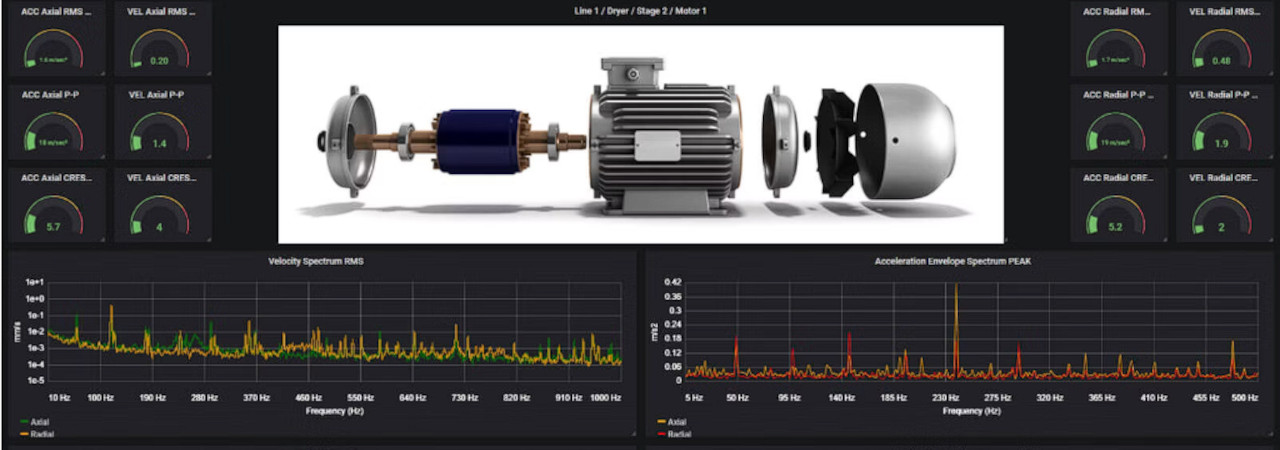Viewport: 1280px width, 450px height.
Task: Click the ACC Radial crest gauge value 5.2
Action: (1117, 227)
